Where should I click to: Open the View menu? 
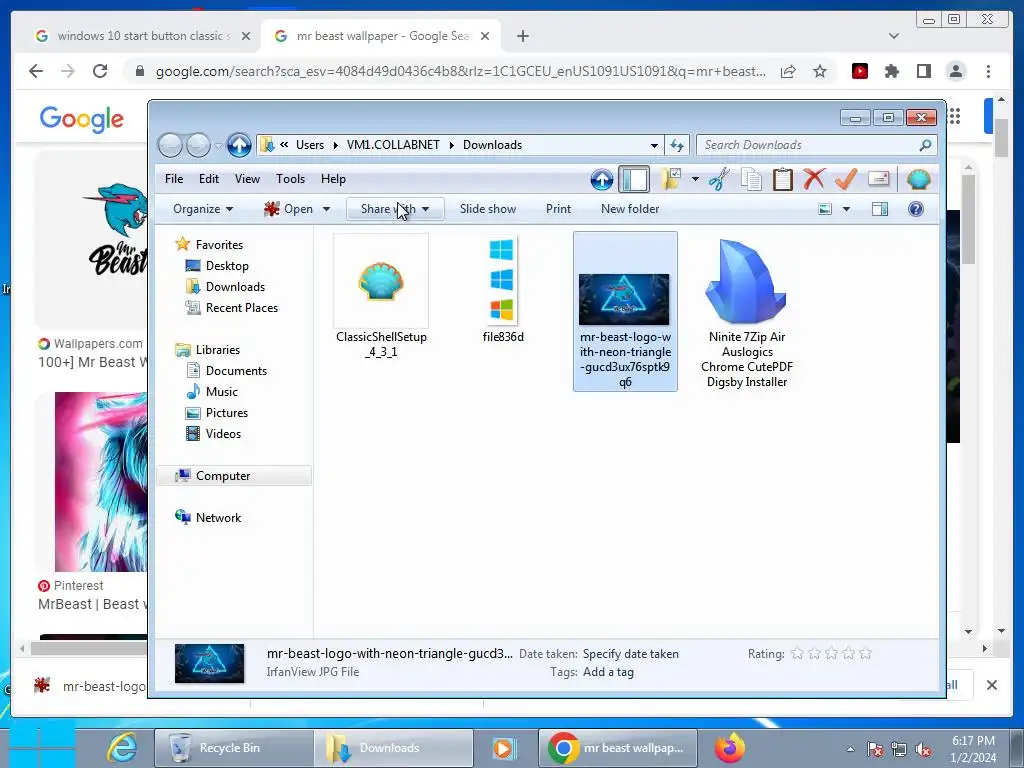click(247, 179)
